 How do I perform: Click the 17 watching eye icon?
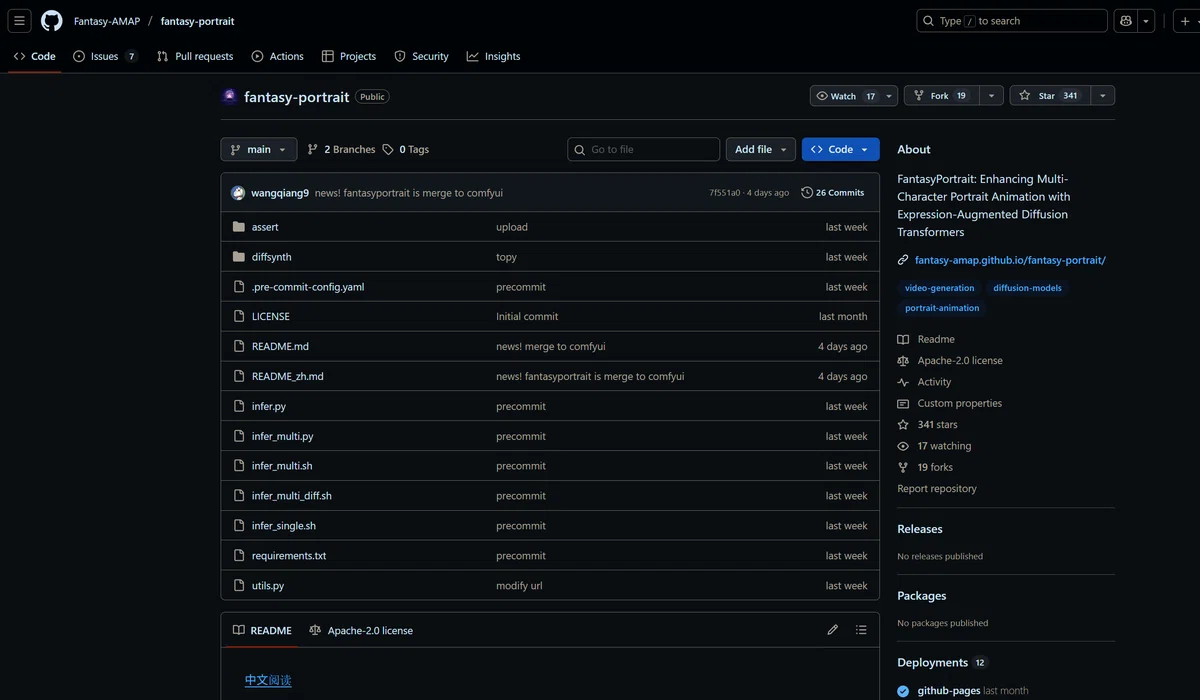click(903, 446)
